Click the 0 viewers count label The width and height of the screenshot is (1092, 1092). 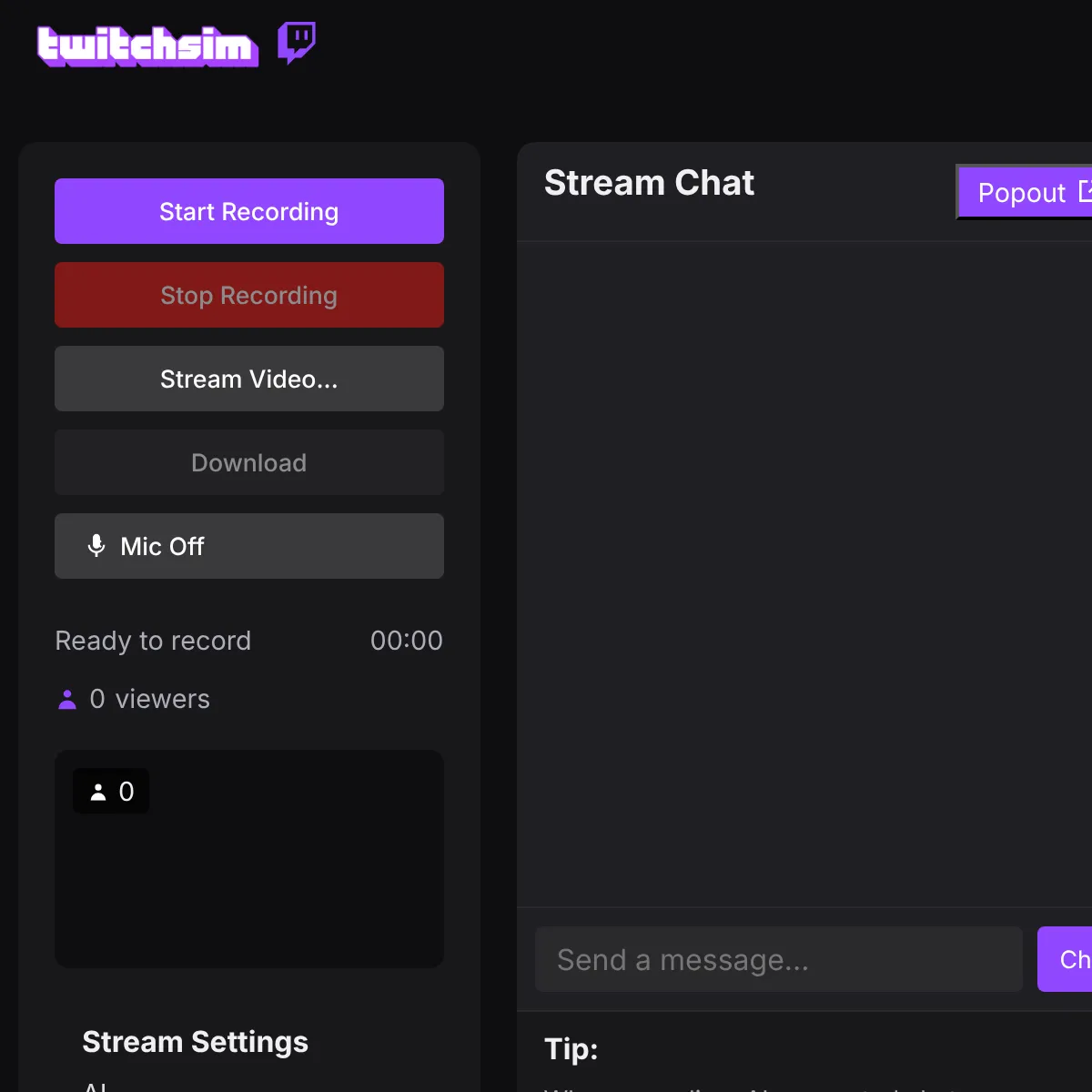click(x=150, y=699)
